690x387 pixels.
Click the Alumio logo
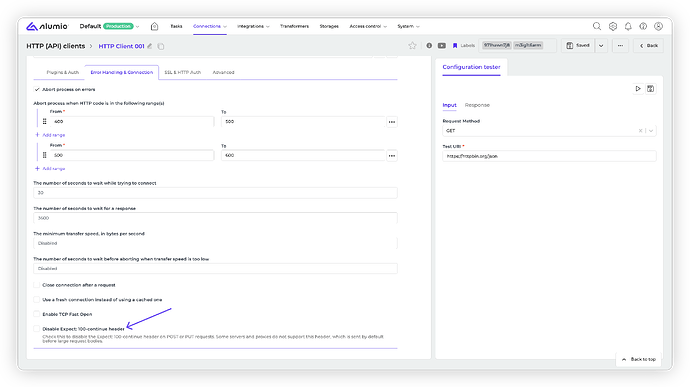click(x=47, y=26)
